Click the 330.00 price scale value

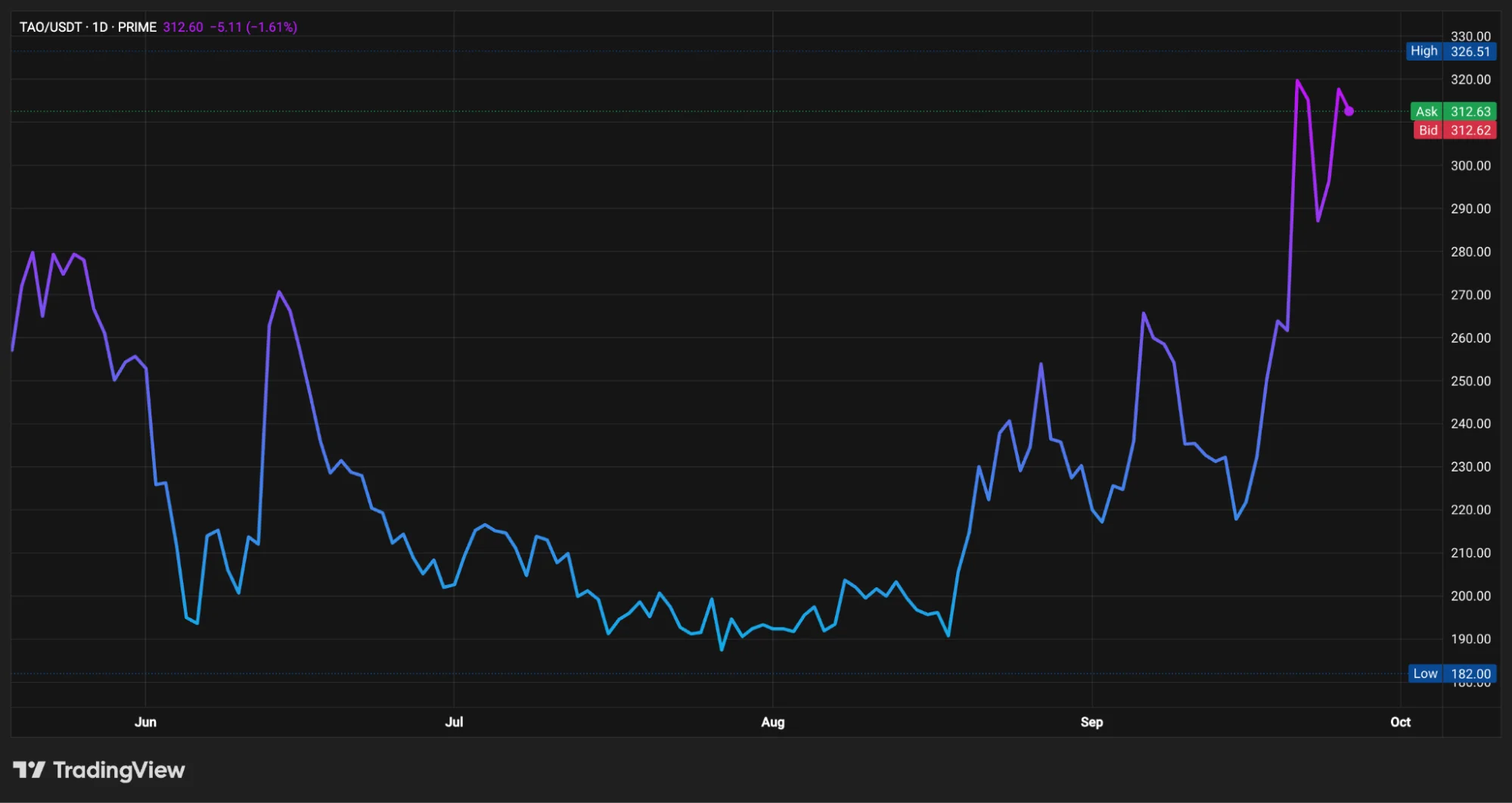point(1470,36)
